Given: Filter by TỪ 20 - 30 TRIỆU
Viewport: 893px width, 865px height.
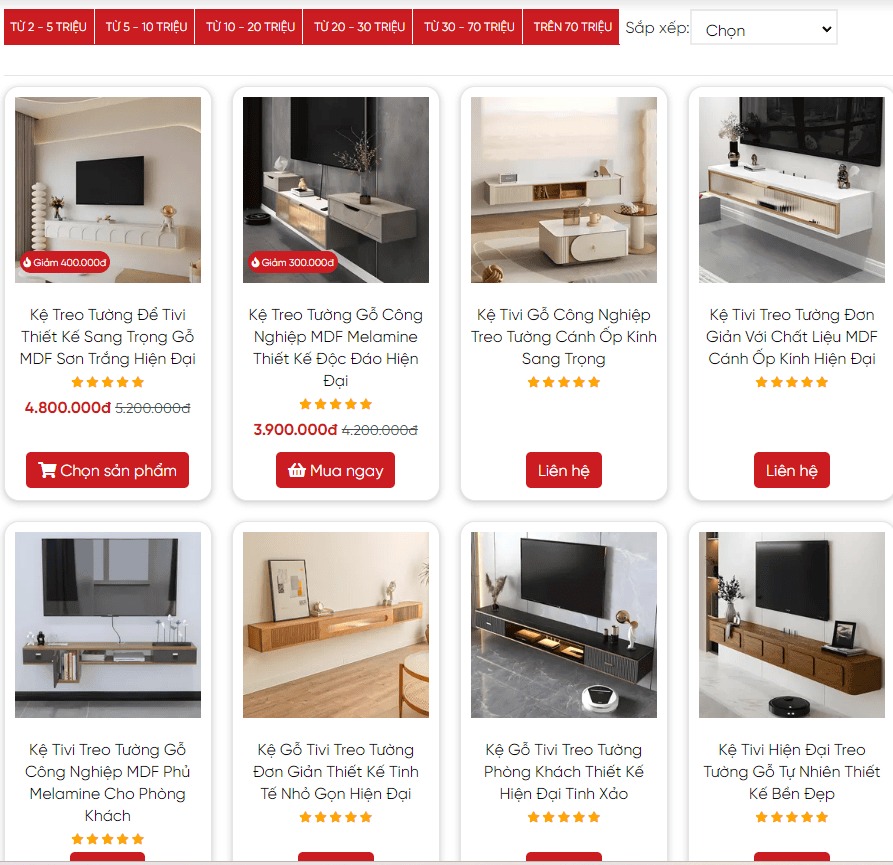Looking at the screenshot, I should point(359,27).
